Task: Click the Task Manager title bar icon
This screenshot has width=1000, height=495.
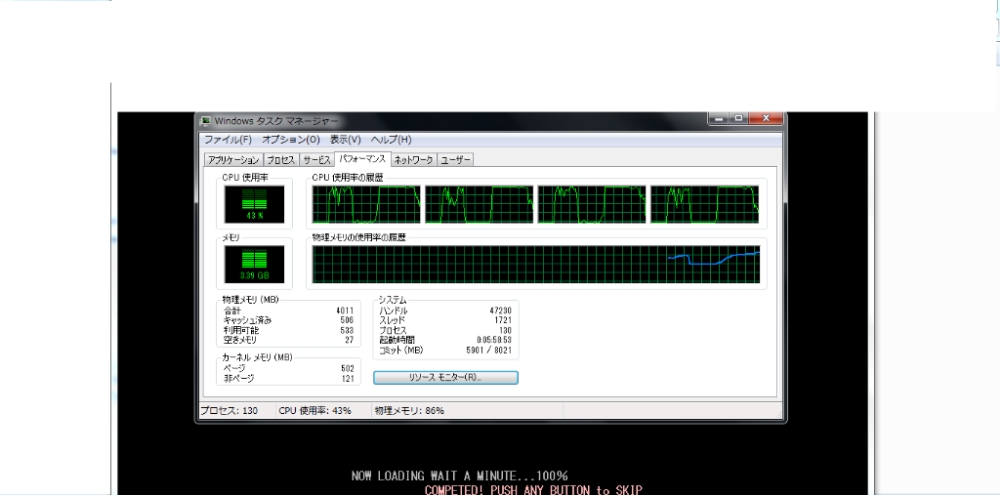Action: (x=206, y=122)
